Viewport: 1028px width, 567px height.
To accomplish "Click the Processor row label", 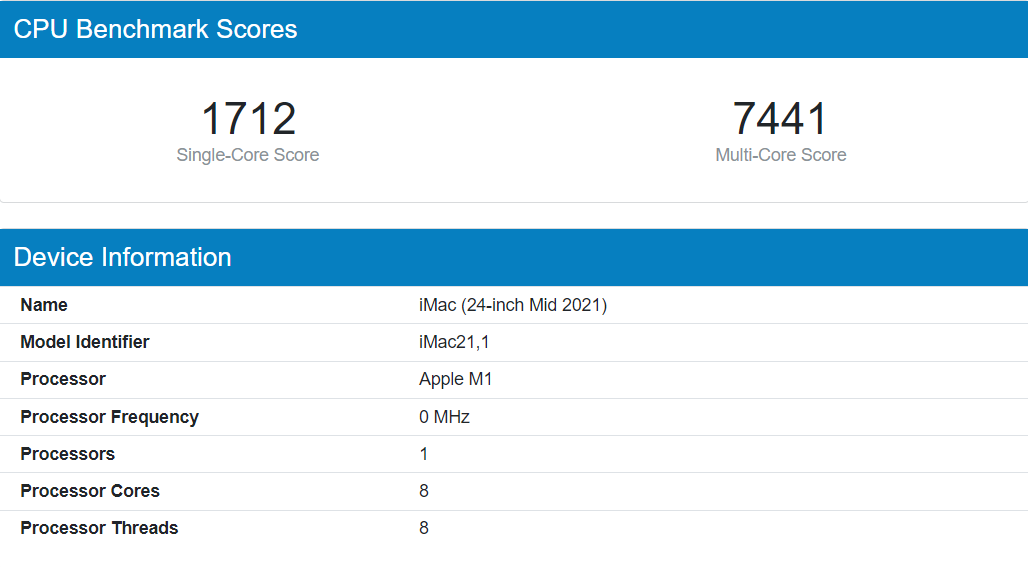I will click(x=63, y=379).
